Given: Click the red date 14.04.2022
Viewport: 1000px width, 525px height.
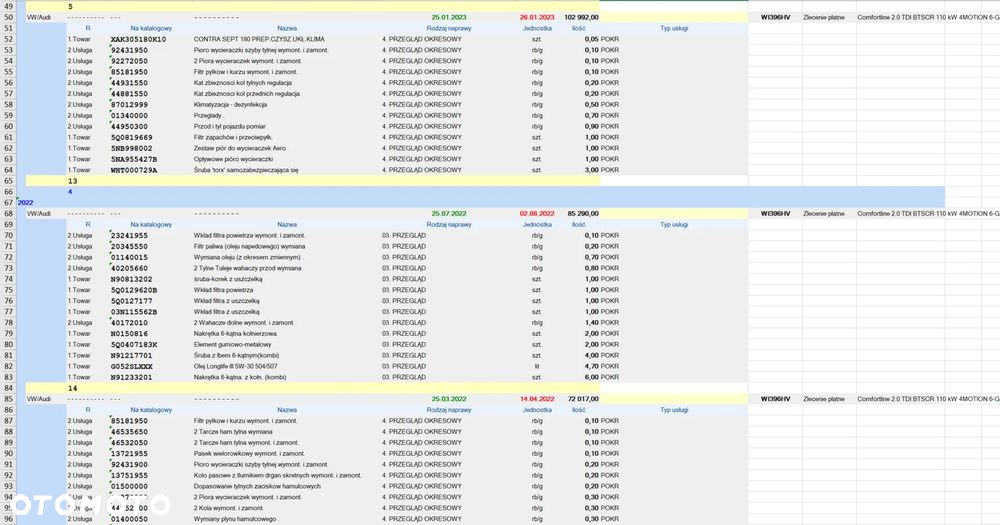Looking at the screenshot, I should click(x=537, y=399).
